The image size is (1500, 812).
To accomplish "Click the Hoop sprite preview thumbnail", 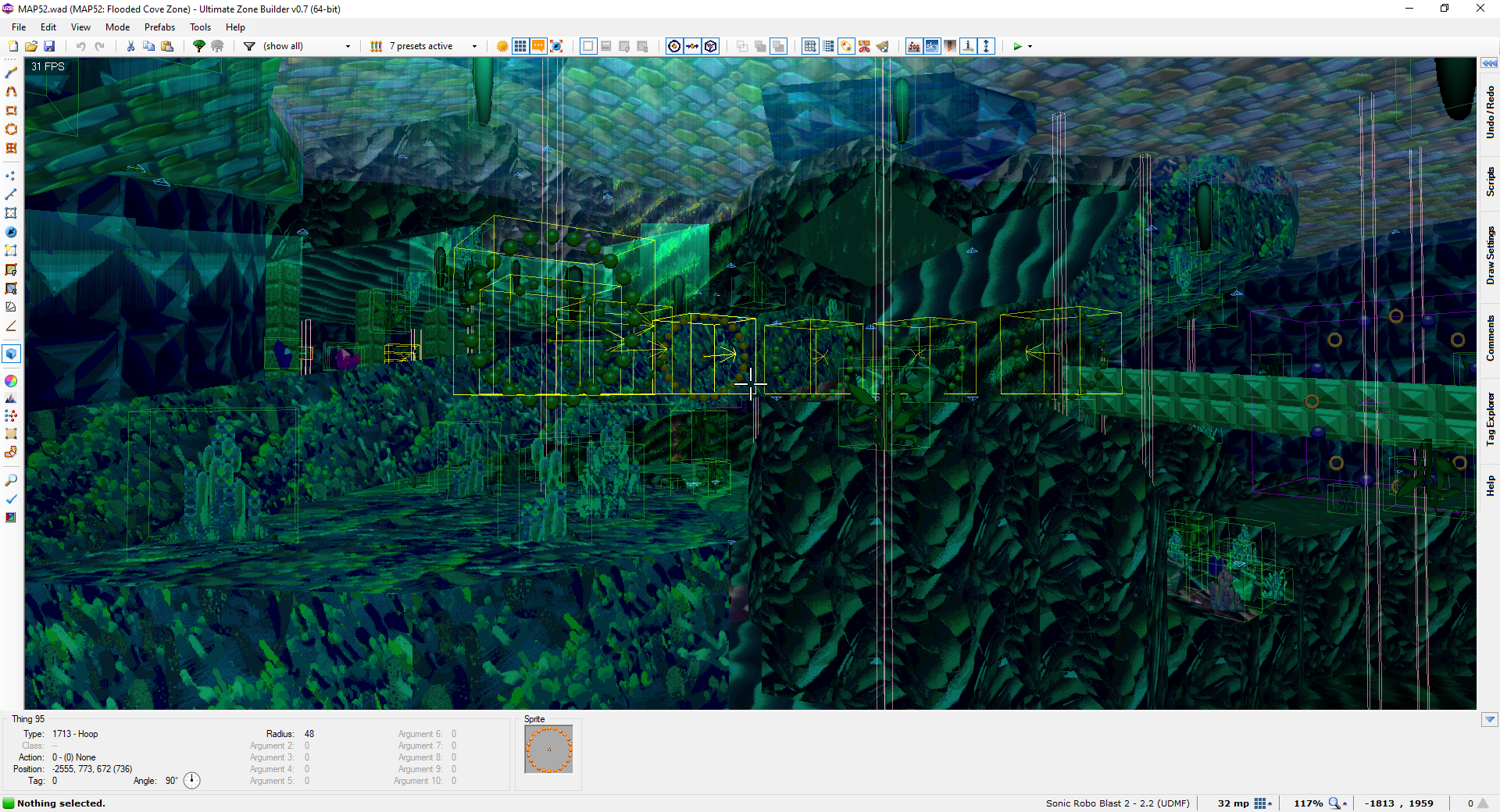I will tap(548, 750).
